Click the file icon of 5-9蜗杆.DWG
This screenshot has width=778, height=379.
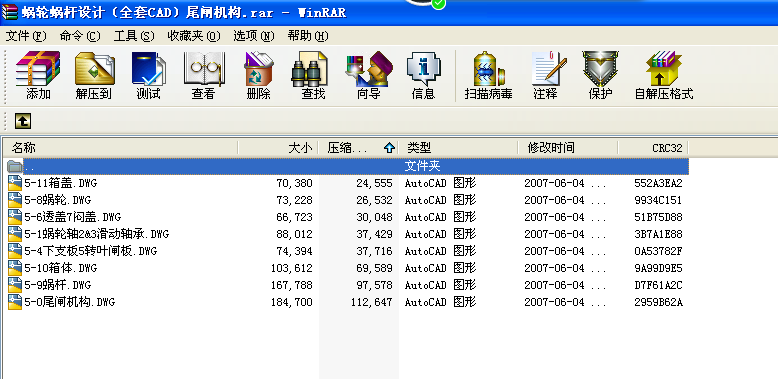(15, 285)
